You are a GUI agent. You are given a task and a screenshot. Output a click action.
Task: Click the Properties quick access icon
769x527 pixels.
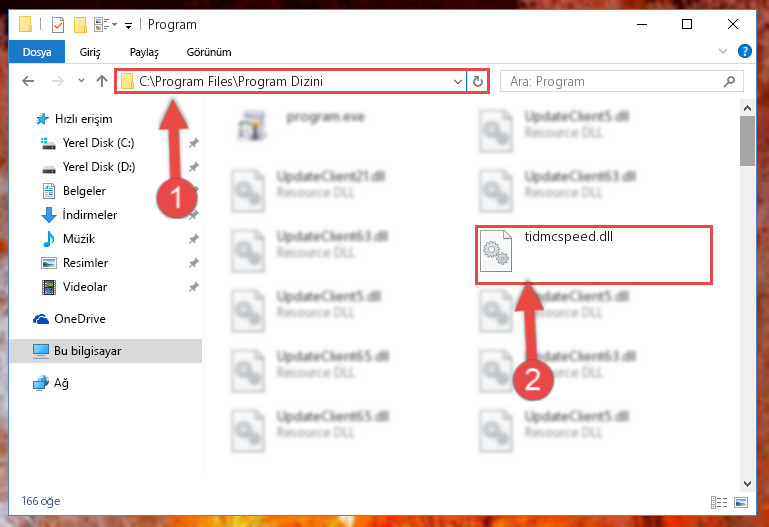[58, 25]
